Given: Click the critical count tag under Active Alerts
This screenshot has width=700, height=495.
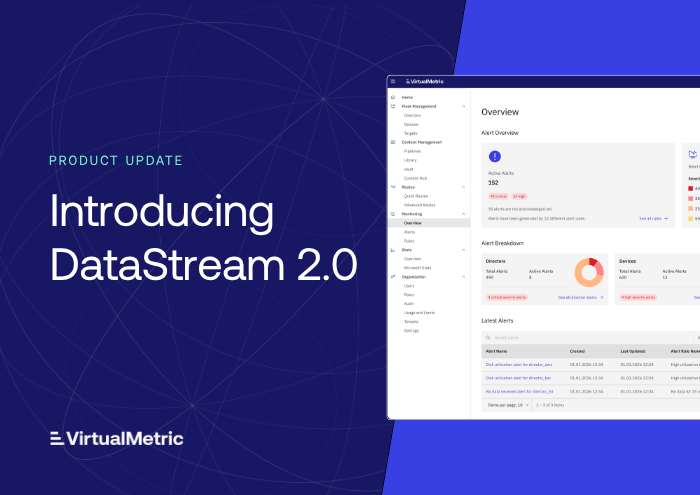Looking at the screenshot, I should pos(498,196).
